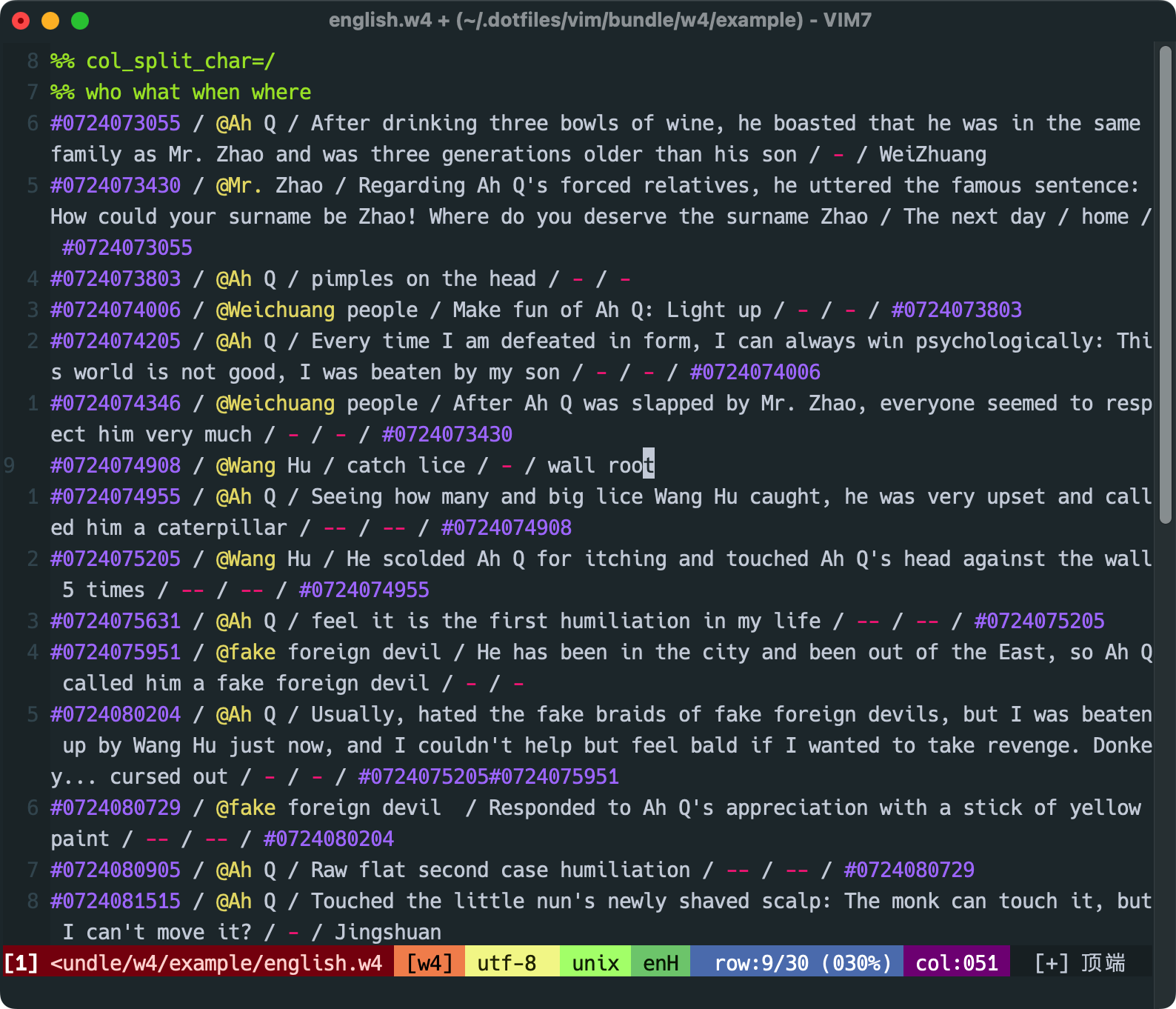Viewport: 1176px width, 1009px height.
Task: Click the @Mr. tag before Zhao
Action: tap(239, 185)
